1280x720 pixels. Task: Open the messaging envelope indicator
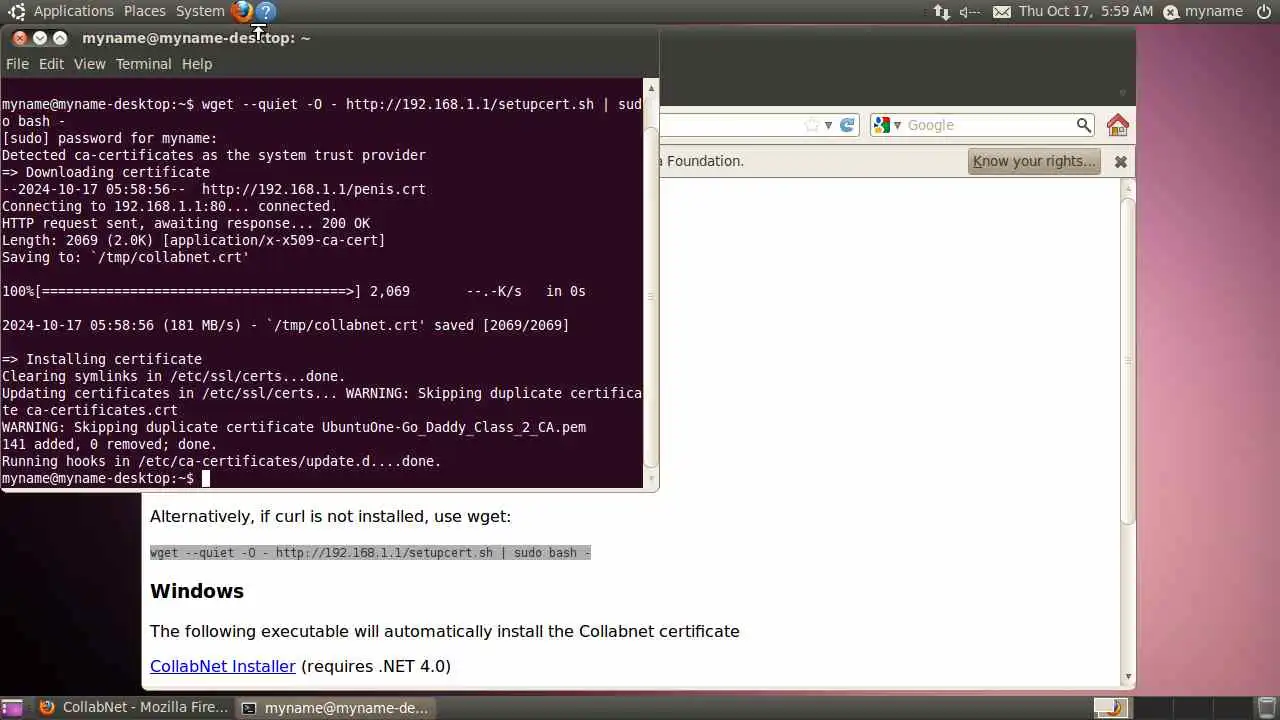click(1002, 11)
